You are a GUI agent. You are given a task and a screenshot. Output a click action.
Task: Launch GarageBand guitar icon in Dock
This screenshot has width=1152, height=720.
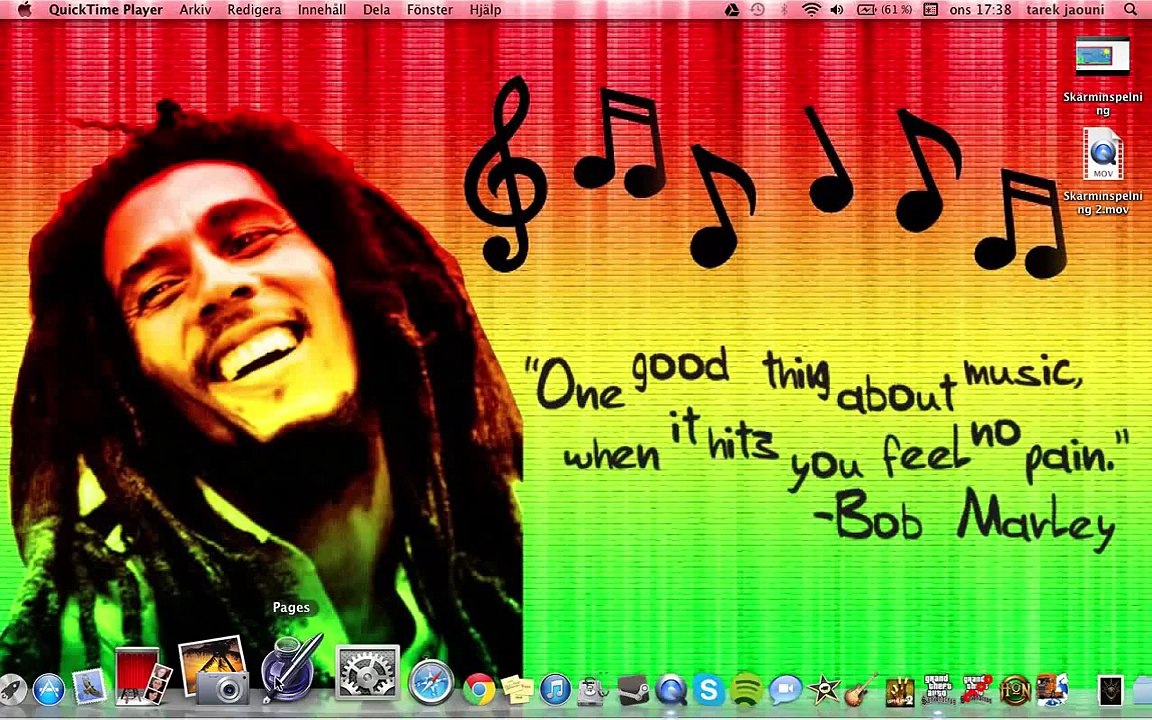click(861, 690)
